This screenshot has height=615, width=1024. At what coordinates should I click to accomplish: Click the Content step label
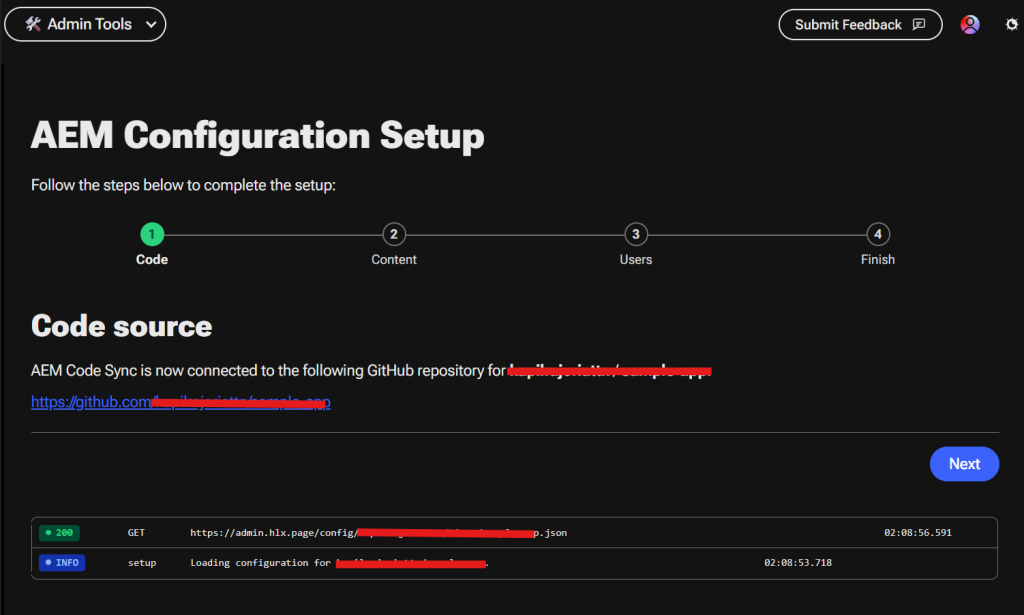(x=394, y=260)
